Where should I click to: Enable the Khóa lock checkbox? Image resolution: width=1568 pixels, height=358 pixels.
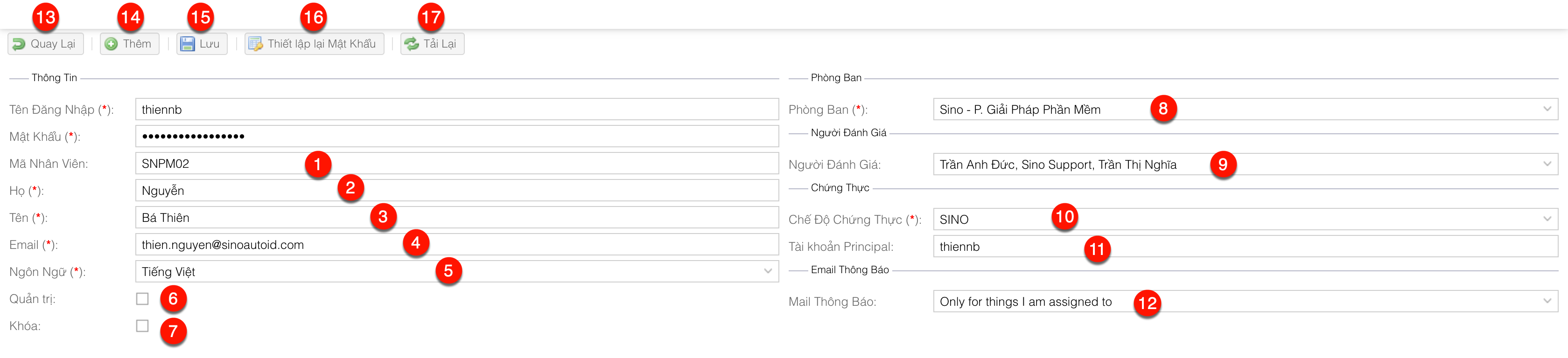142,326
